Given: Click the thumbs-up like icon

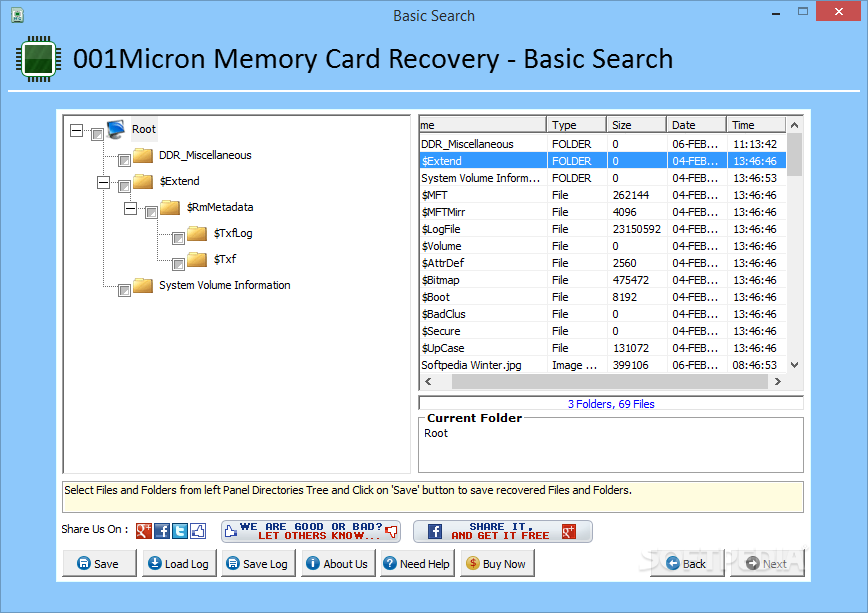Looking at the screenshot, I should (x=198, y=531).
